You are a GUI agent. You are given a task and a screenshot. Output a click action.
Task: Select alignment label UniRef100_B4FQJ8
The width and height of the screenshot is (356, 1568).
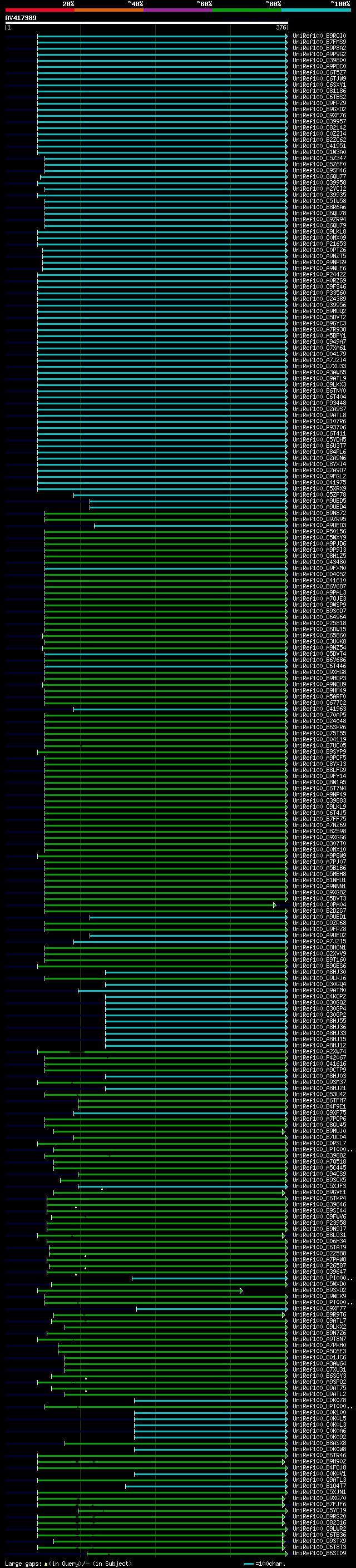[x=319, y=1467]
